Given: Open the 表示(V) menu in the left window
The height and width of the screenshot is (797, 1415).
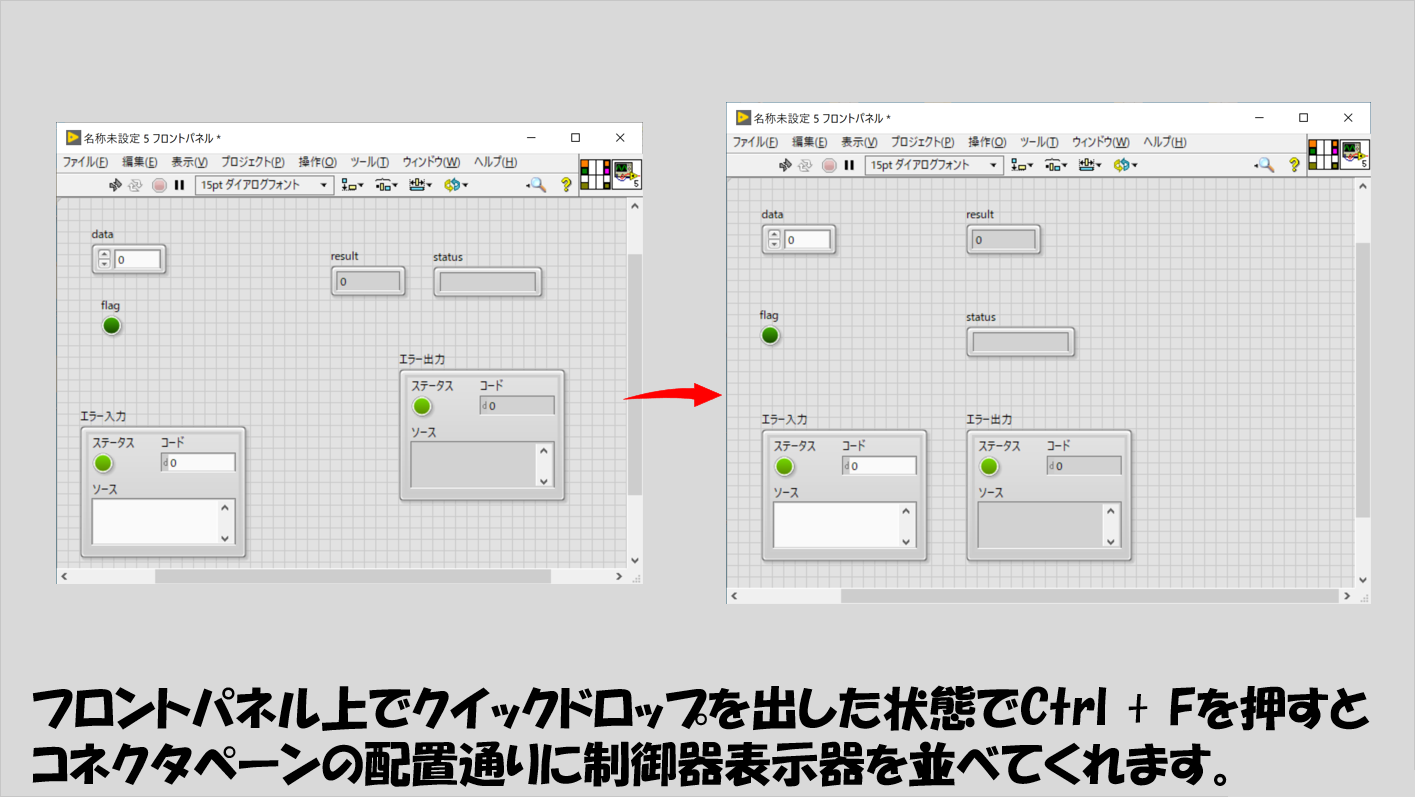Looking at the screenshot, I should pyautogui.click(x=189, y=162).
